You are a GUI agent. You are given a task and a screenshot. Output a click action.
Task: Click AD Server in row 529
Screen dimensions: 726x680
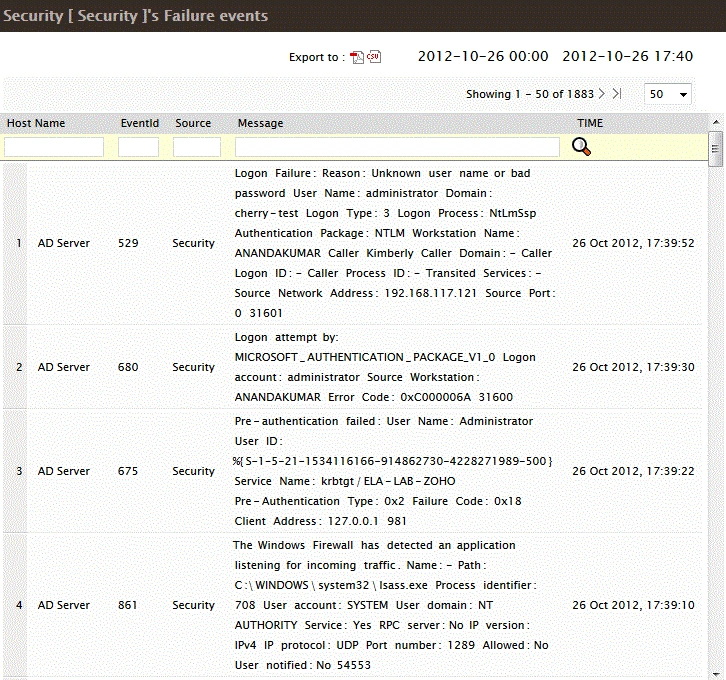point(64,243)
